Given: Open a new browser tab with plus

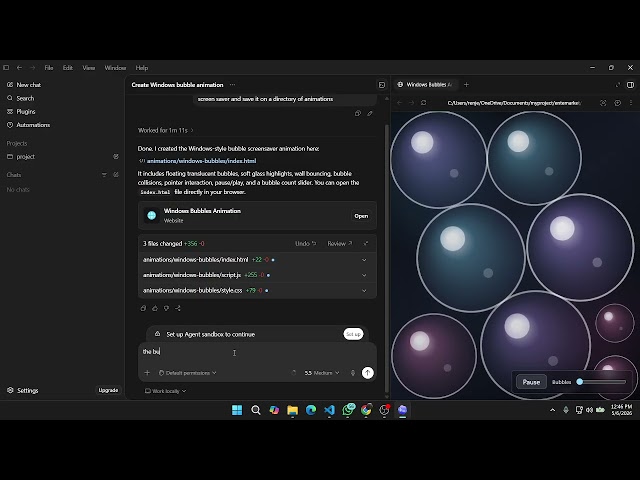Looking at the screenshot, I should pos(467,84).
